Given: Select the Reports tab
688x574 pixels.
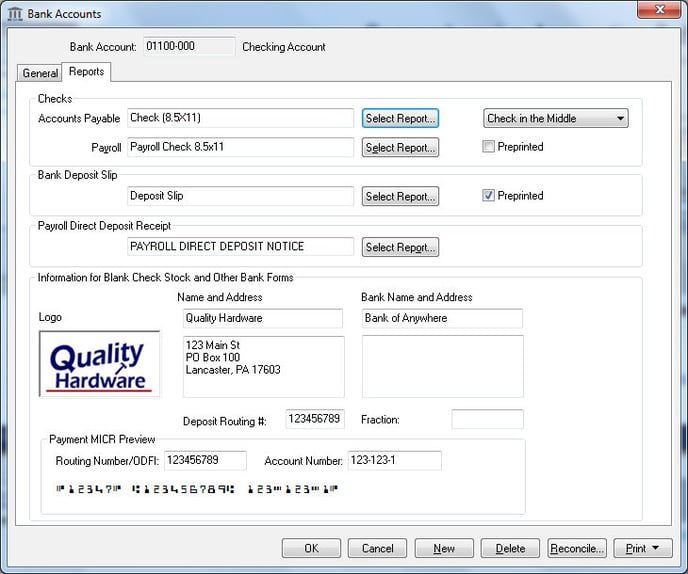Looking at the screenshot, I should click(87, 72).
